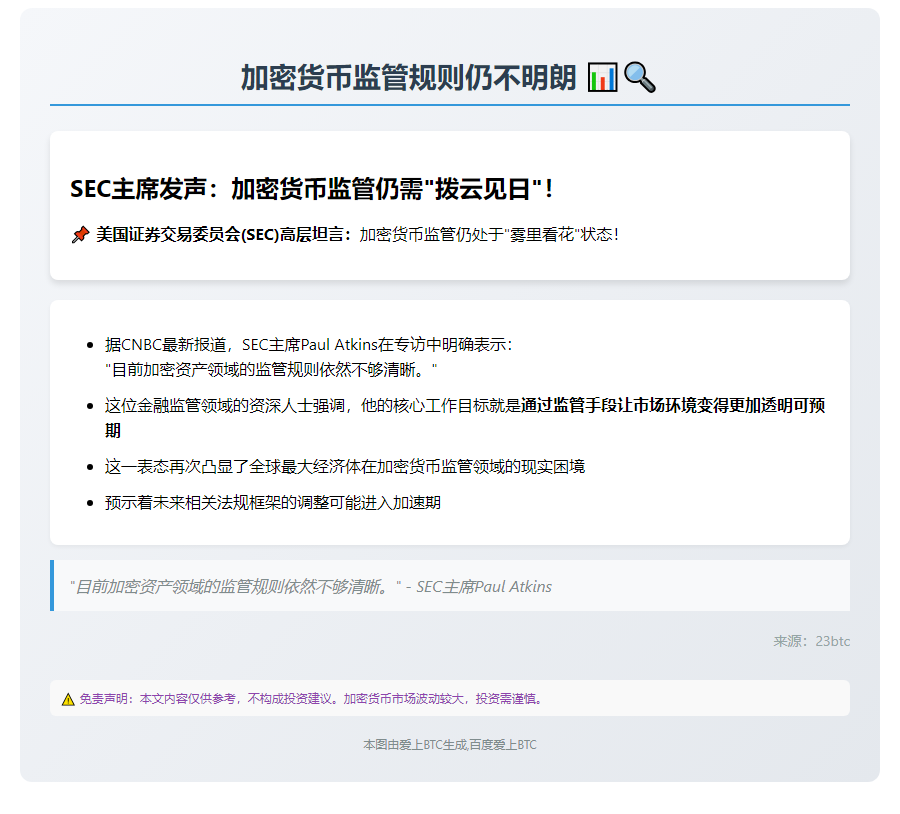The height and width of the screenshot is (814, 900).
Task: Click the blue divider line under title
Action: point(450,104)
